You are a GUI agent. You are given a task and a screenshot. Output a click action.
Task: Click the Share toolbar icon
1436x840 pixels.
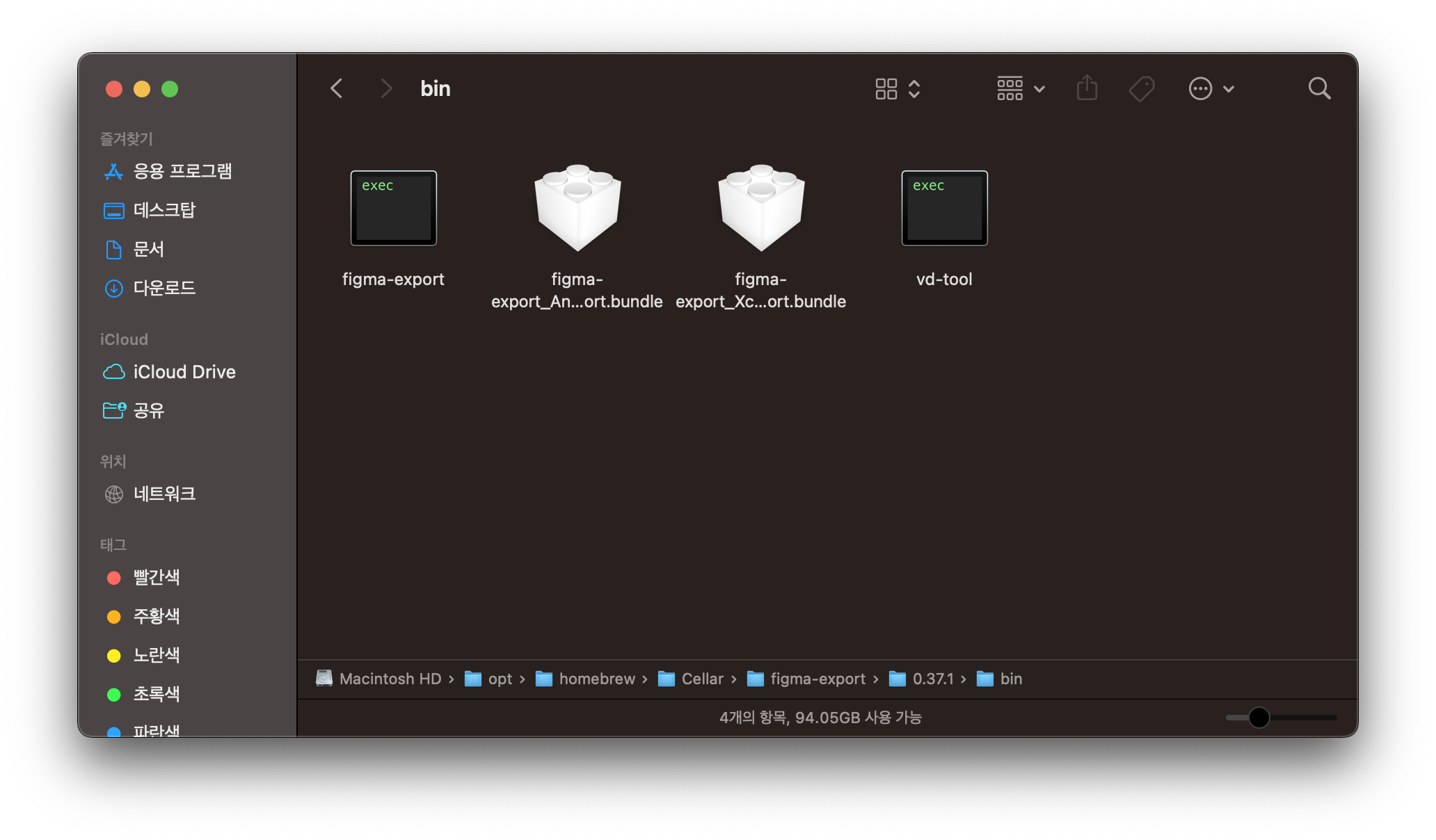pyautogui.click(x=1087, y=88)
